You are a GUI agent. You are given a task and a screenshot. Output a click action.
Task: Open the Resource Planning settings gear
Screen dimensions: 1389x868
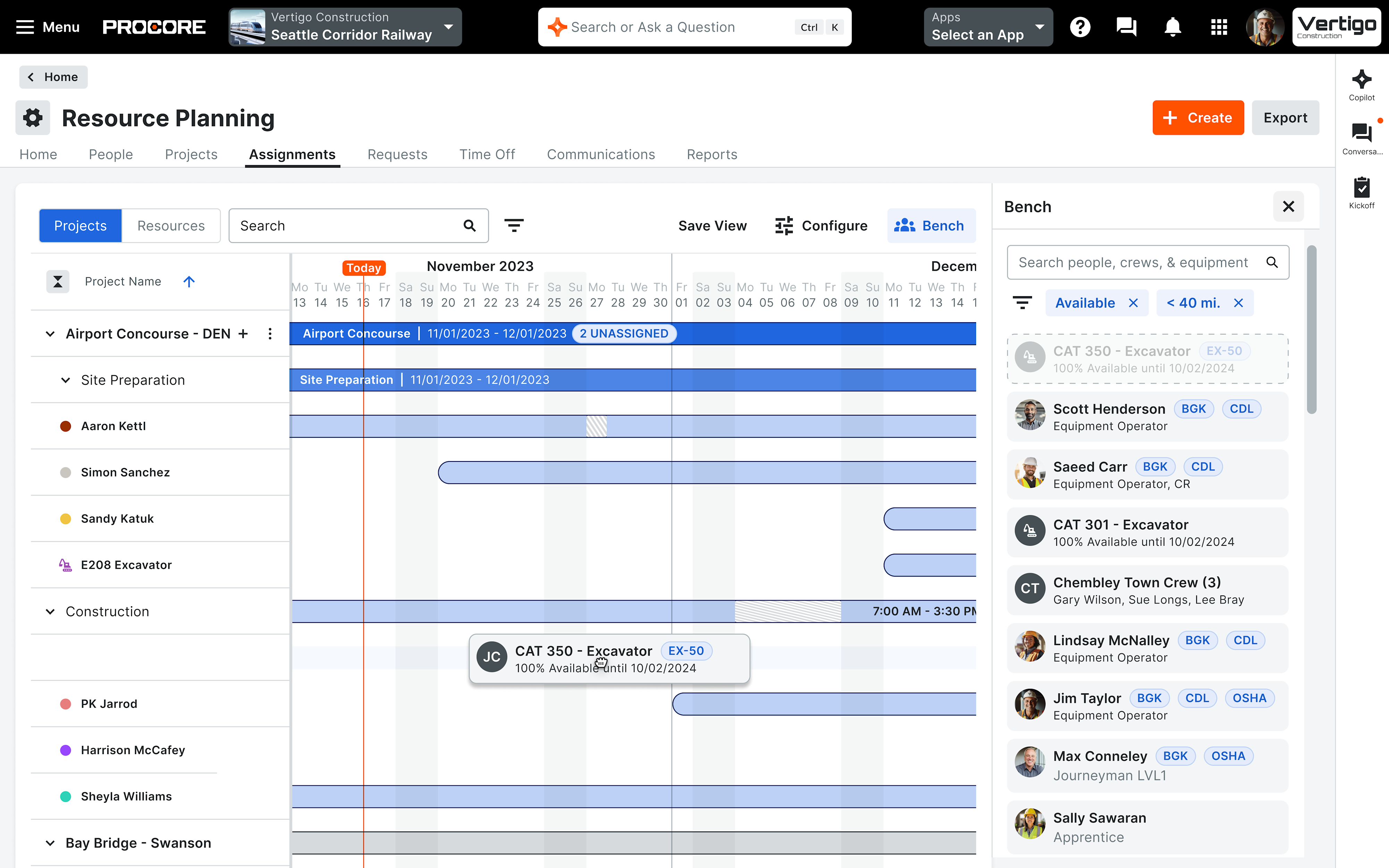[x=32, y=118]
